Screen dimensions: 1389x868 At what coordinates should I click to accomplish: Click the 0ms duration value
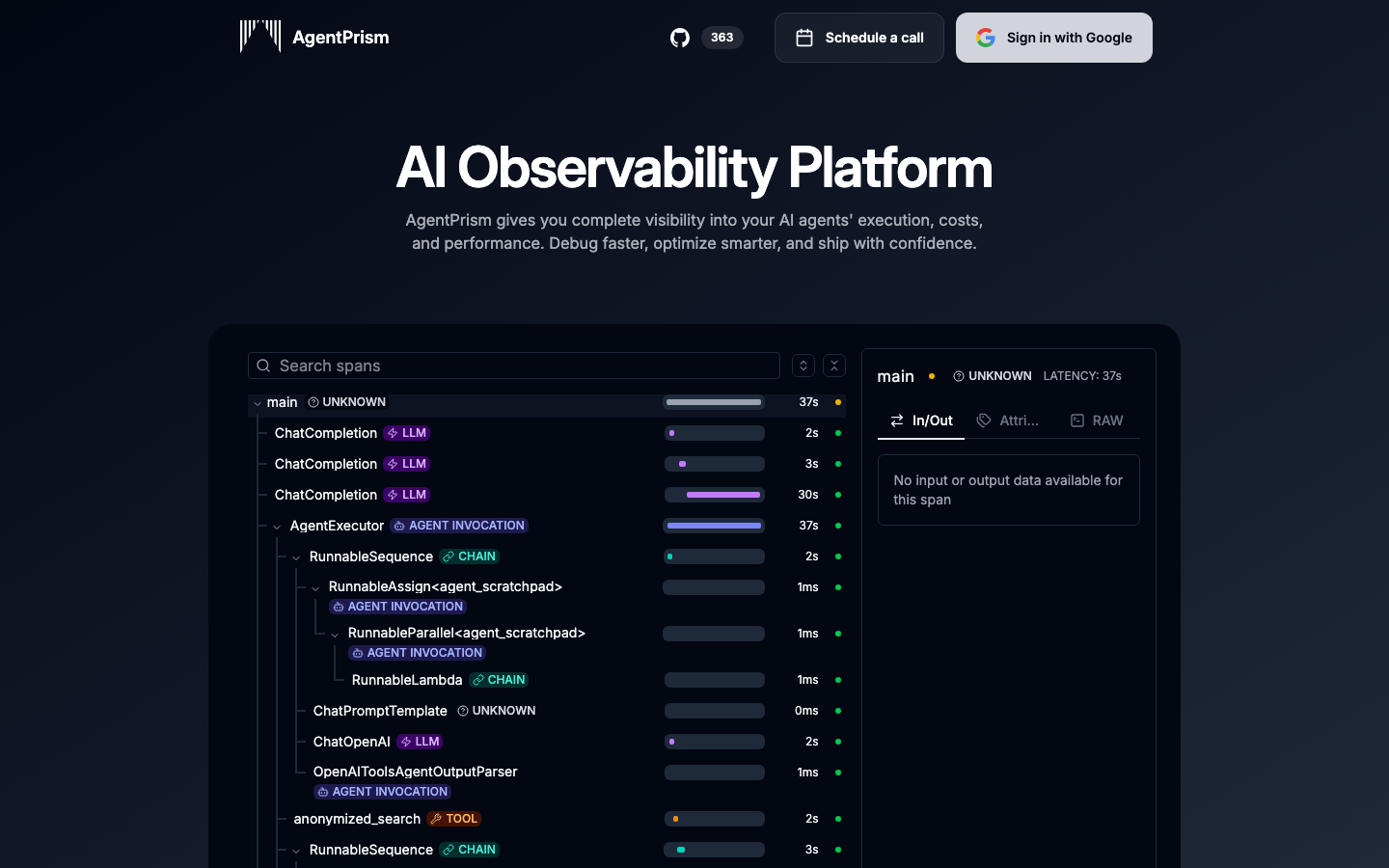[x=806, y=711]
